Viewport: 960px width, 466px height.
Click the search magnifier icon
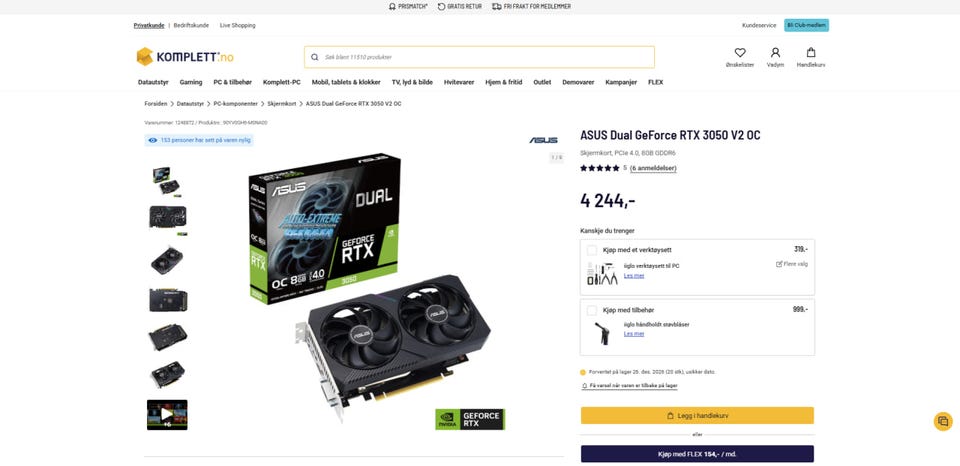coord(315,57)
